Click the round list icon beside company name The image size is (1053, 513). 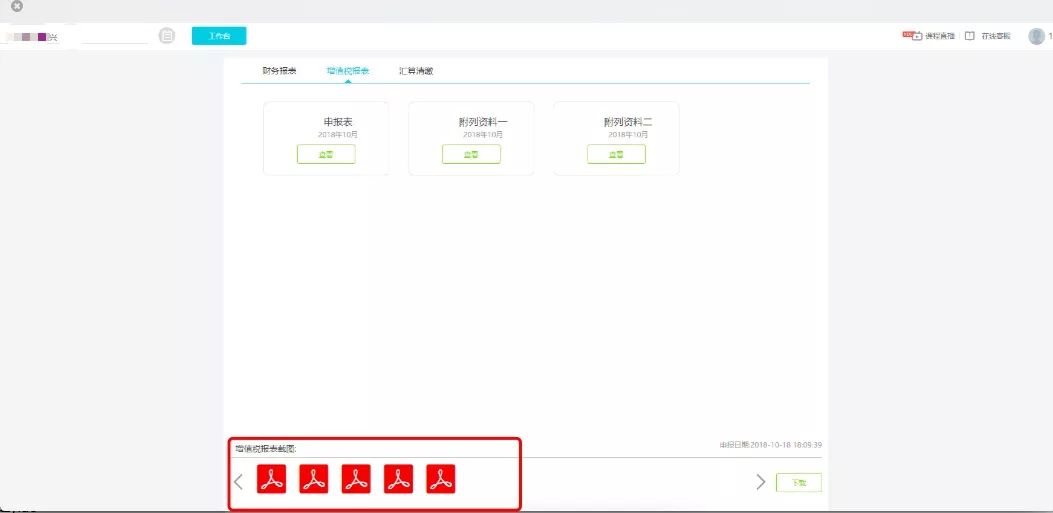tap(167, 36)
